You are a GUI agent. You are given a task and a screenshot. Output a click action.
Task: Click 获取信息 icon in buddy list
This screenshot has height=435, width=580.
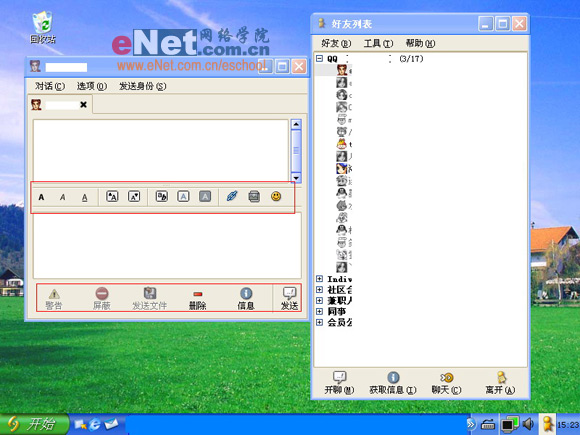393,383
